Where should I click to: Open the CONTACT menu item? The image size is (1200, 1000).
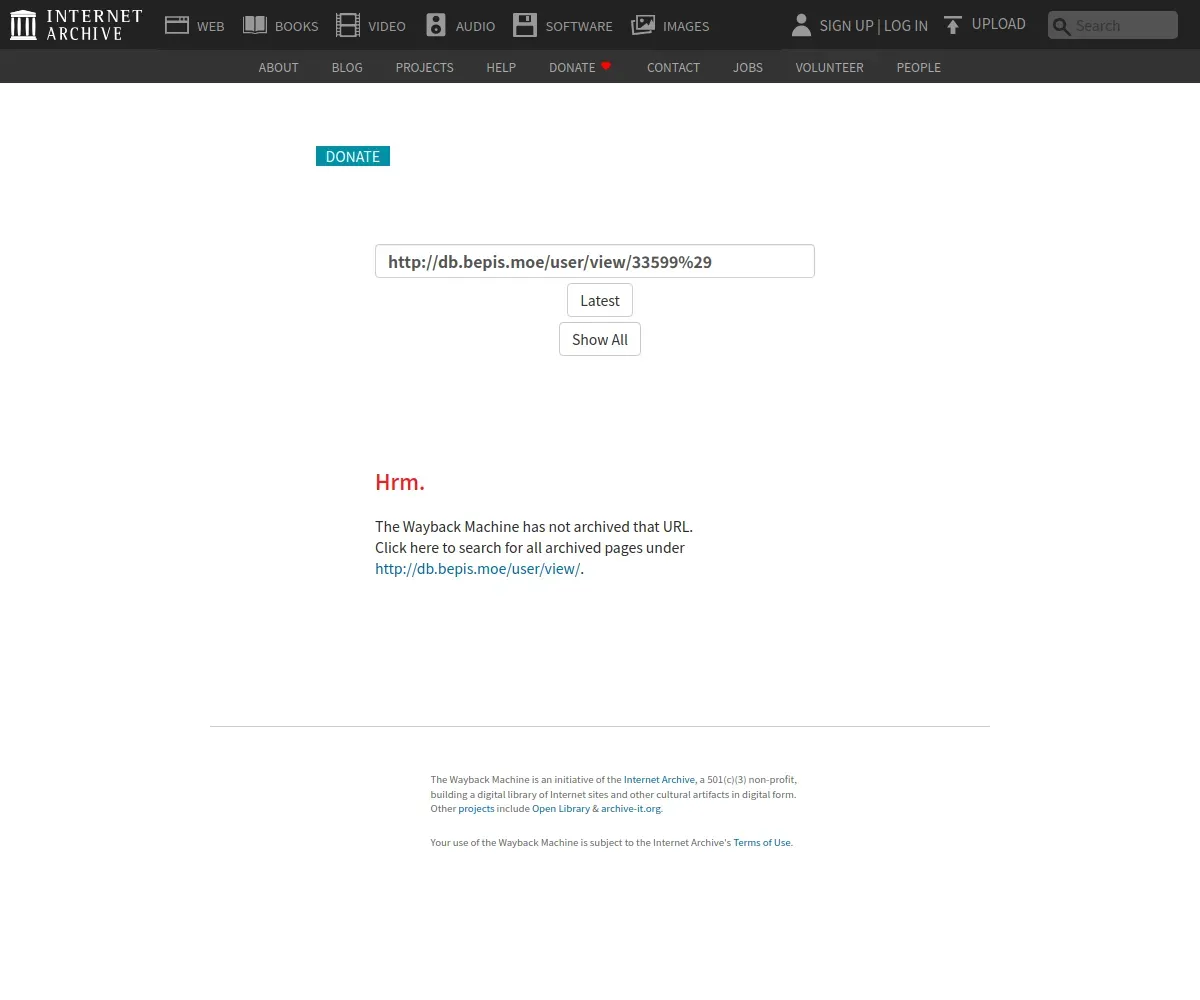pos(673,67)
